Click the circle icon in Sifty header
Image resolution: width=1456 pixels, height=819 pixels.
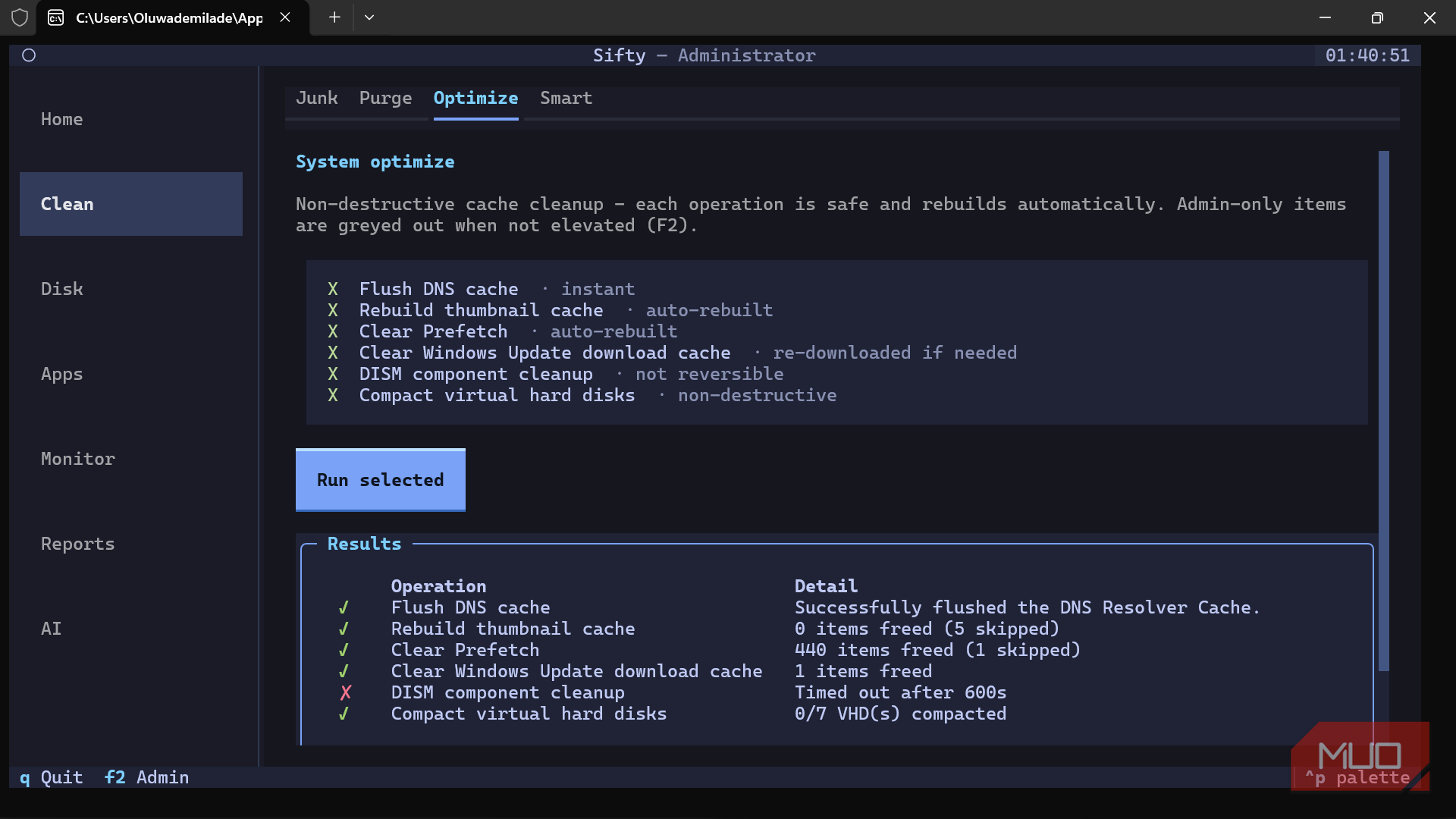pos(29,55)
